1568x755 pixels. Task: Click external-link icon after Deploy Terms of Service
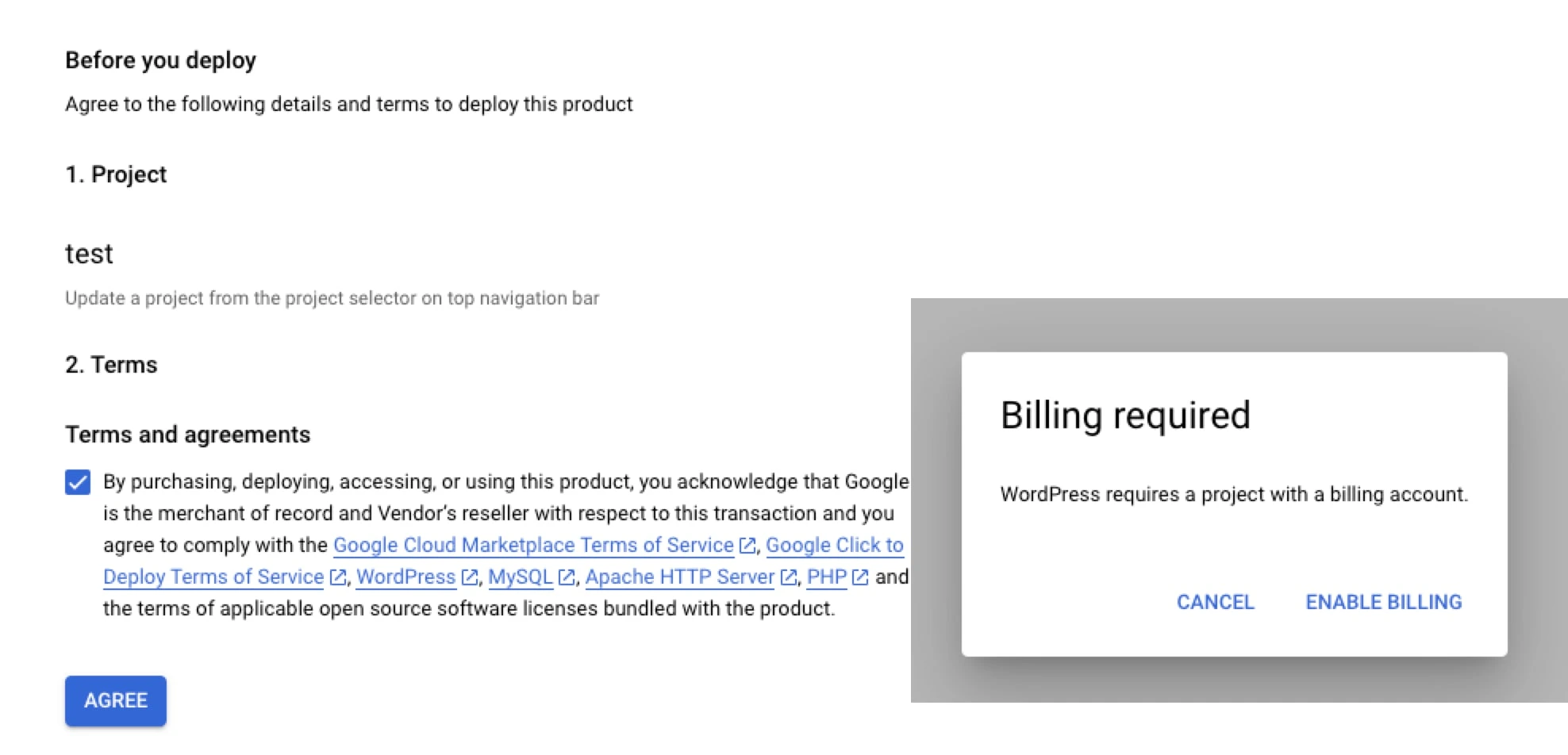[x=337, y=577]
